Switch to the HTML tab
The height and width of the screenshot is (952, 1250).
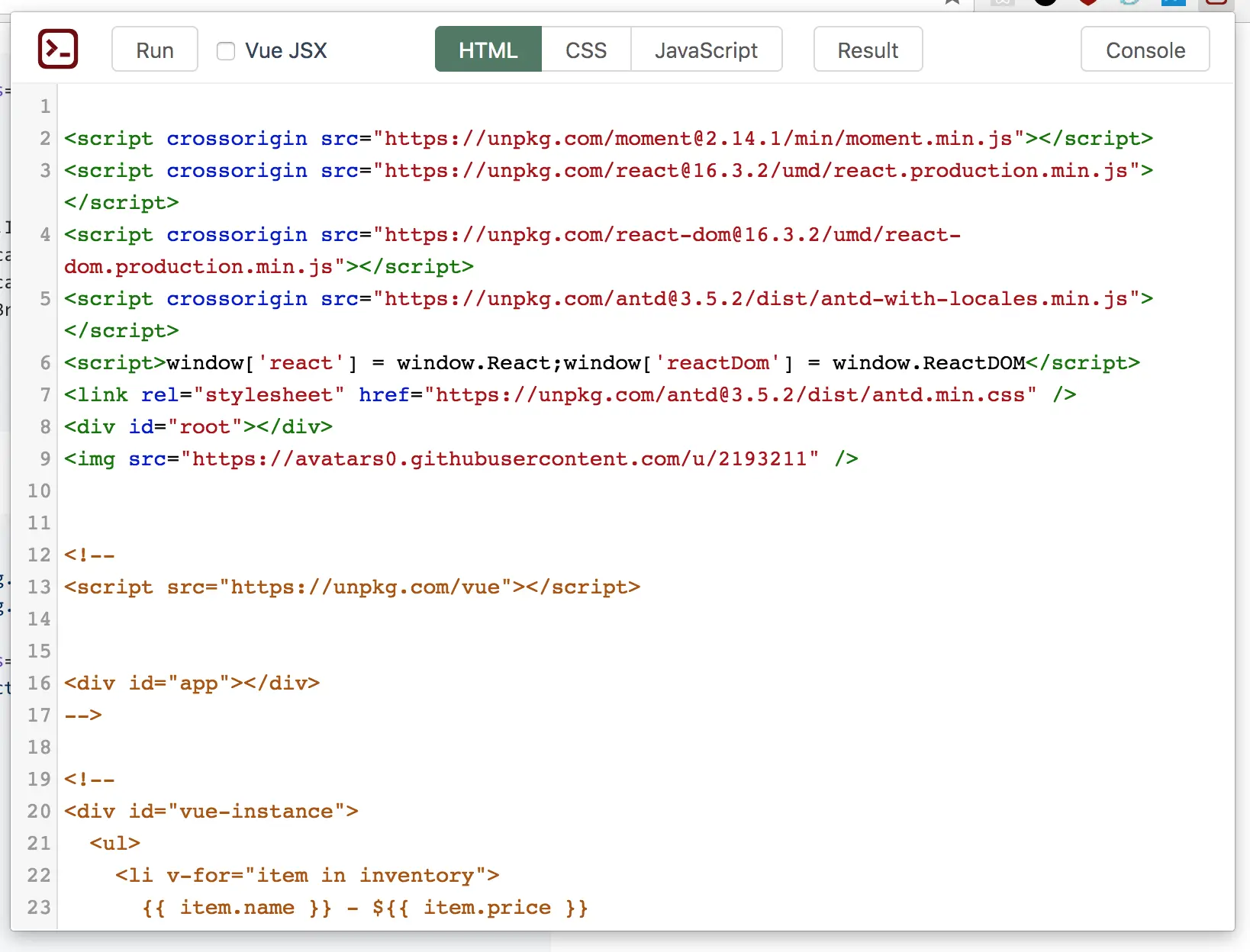(x=488, y=50)
